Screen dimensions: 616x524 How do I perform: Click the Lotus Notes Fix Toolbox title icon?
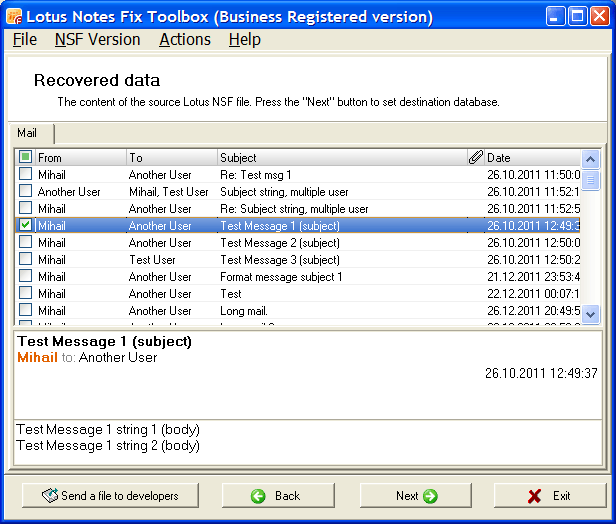[x=15, y=17]
